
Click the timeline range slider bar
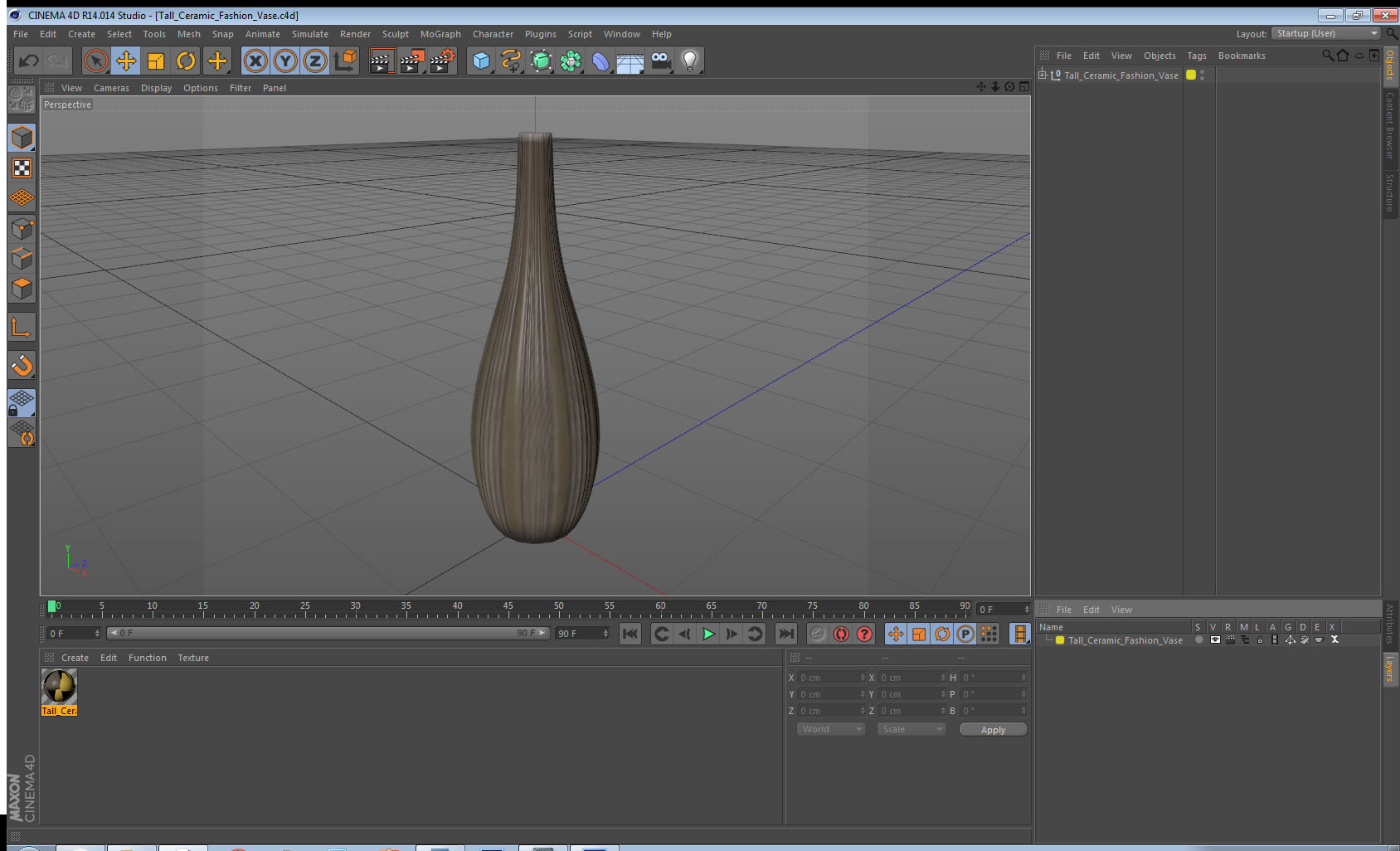[328, 633]
